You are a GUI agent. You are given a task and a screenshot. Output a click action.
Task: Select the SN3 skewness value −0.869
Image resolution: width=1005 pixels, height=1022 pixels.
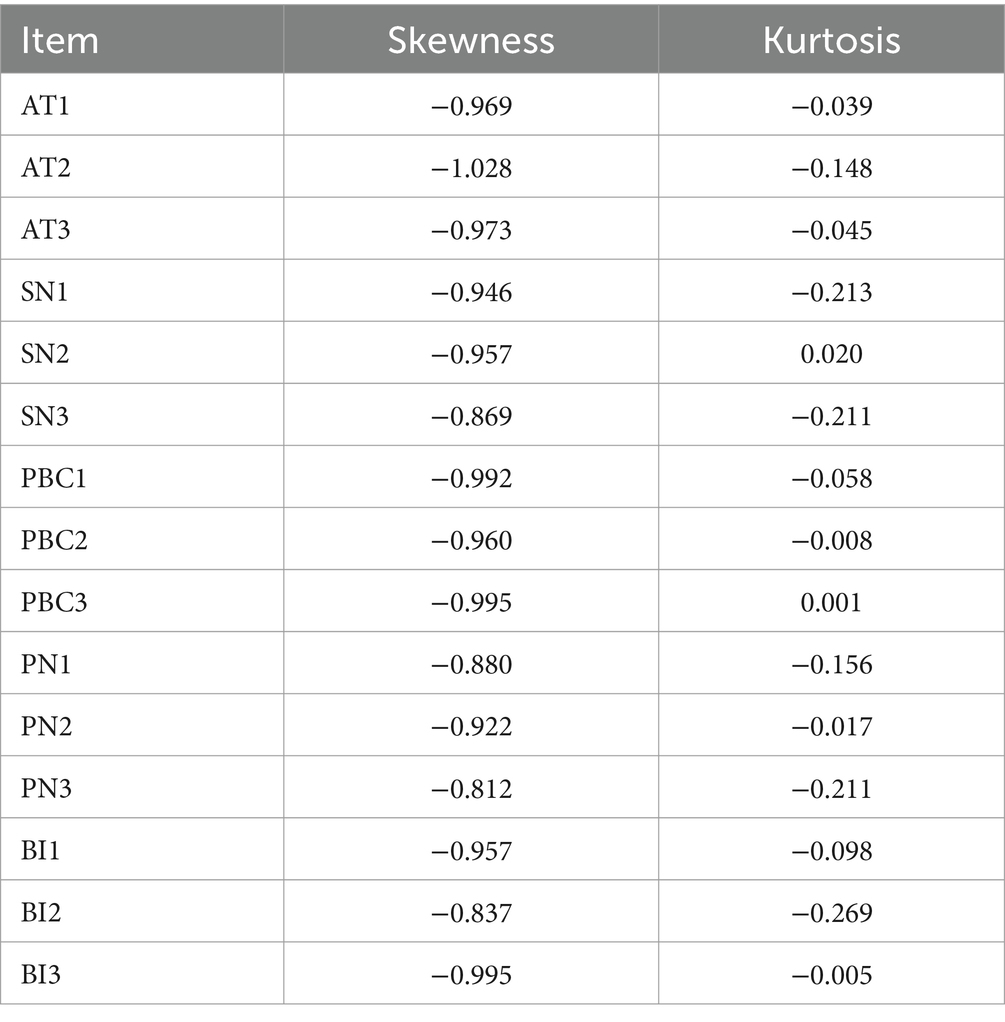(471, 416)
